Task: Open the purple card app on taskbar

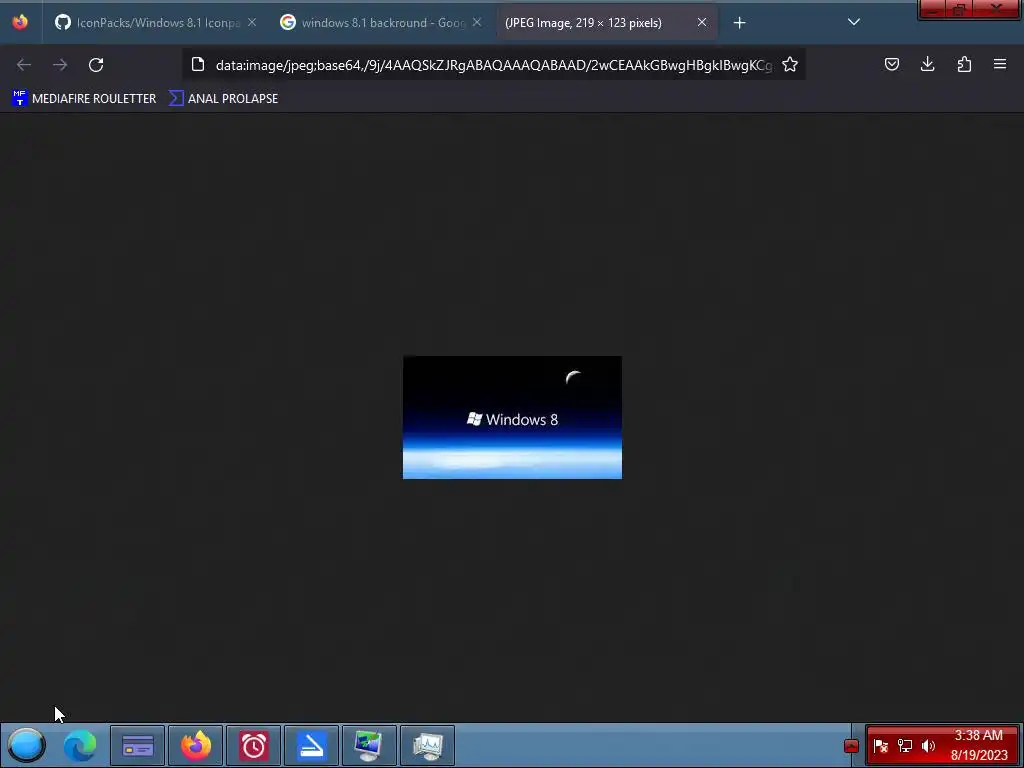Action: [138, 745]
